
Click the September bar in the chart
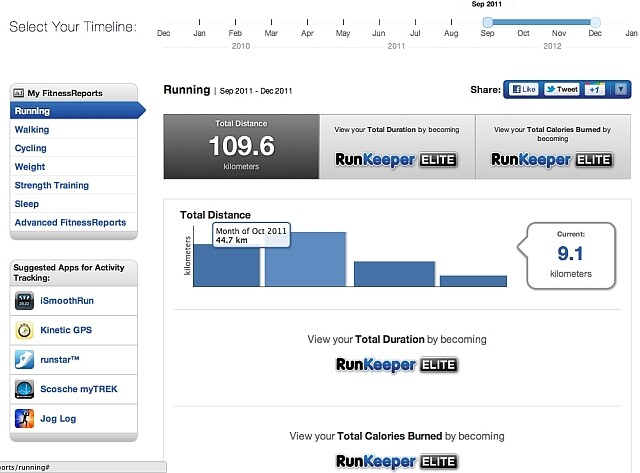coord(226,267)
